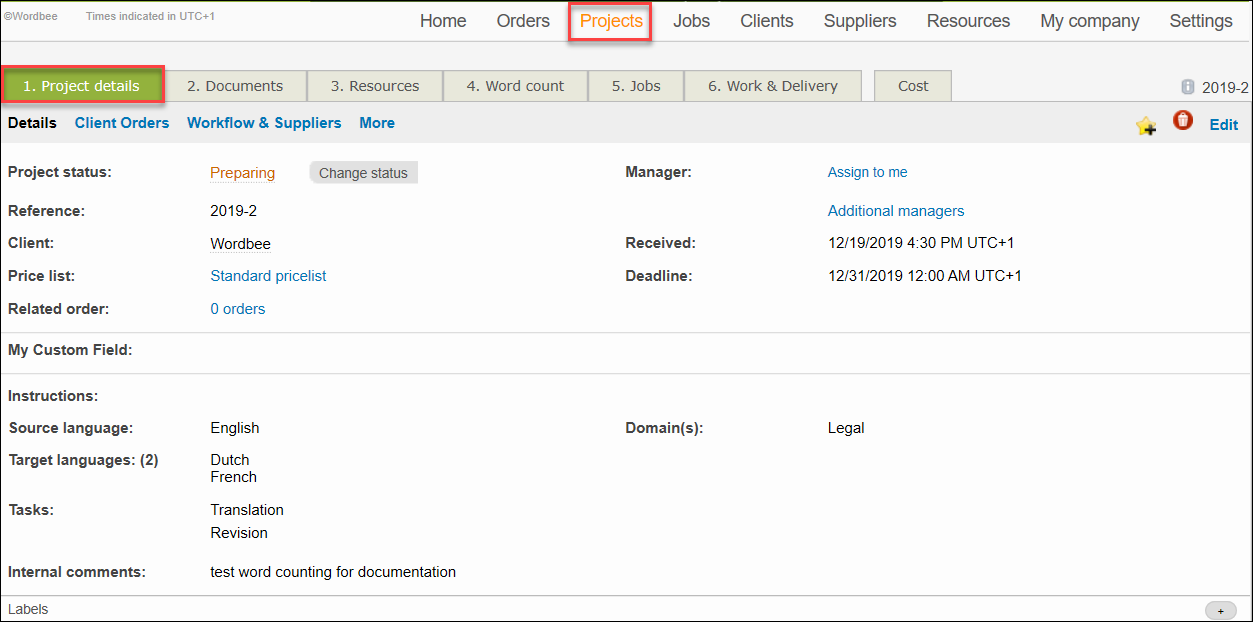Open the Settings menu
The width and height of the screenshot is (1253, 622).
[1200, 20]
